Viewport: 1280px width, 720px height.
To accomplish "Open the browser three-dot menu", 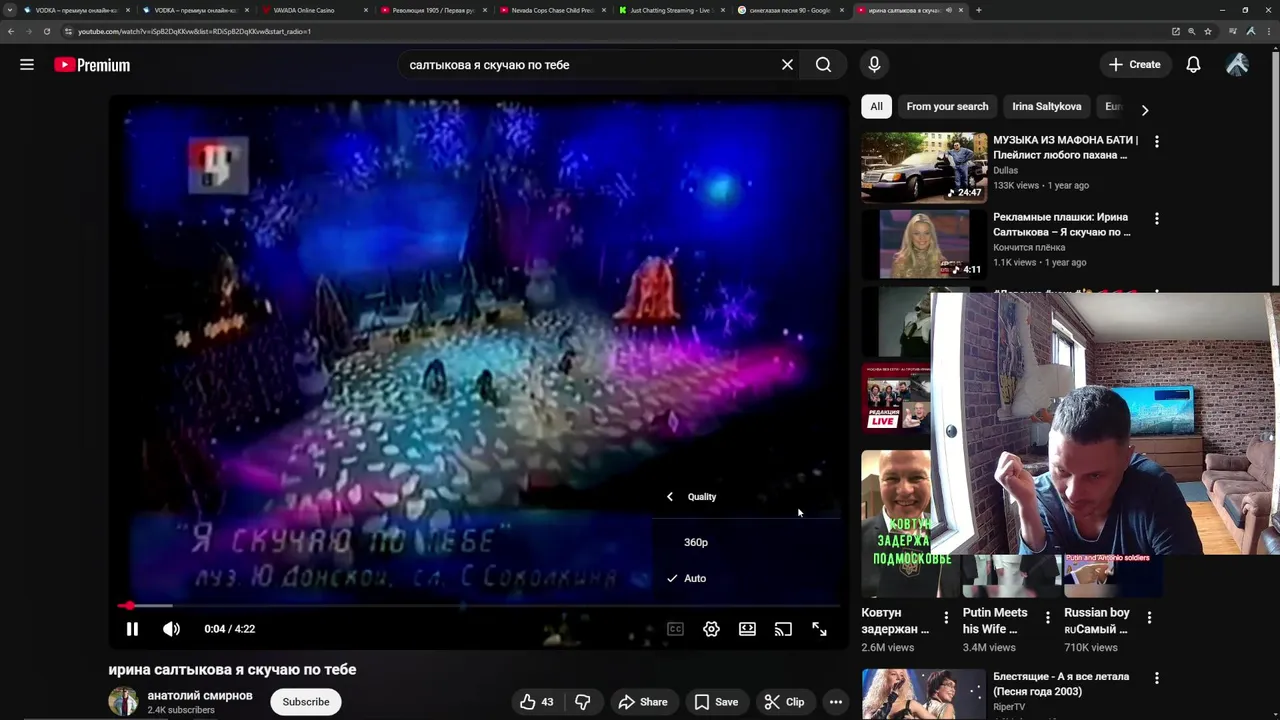I will (1270, 31).
